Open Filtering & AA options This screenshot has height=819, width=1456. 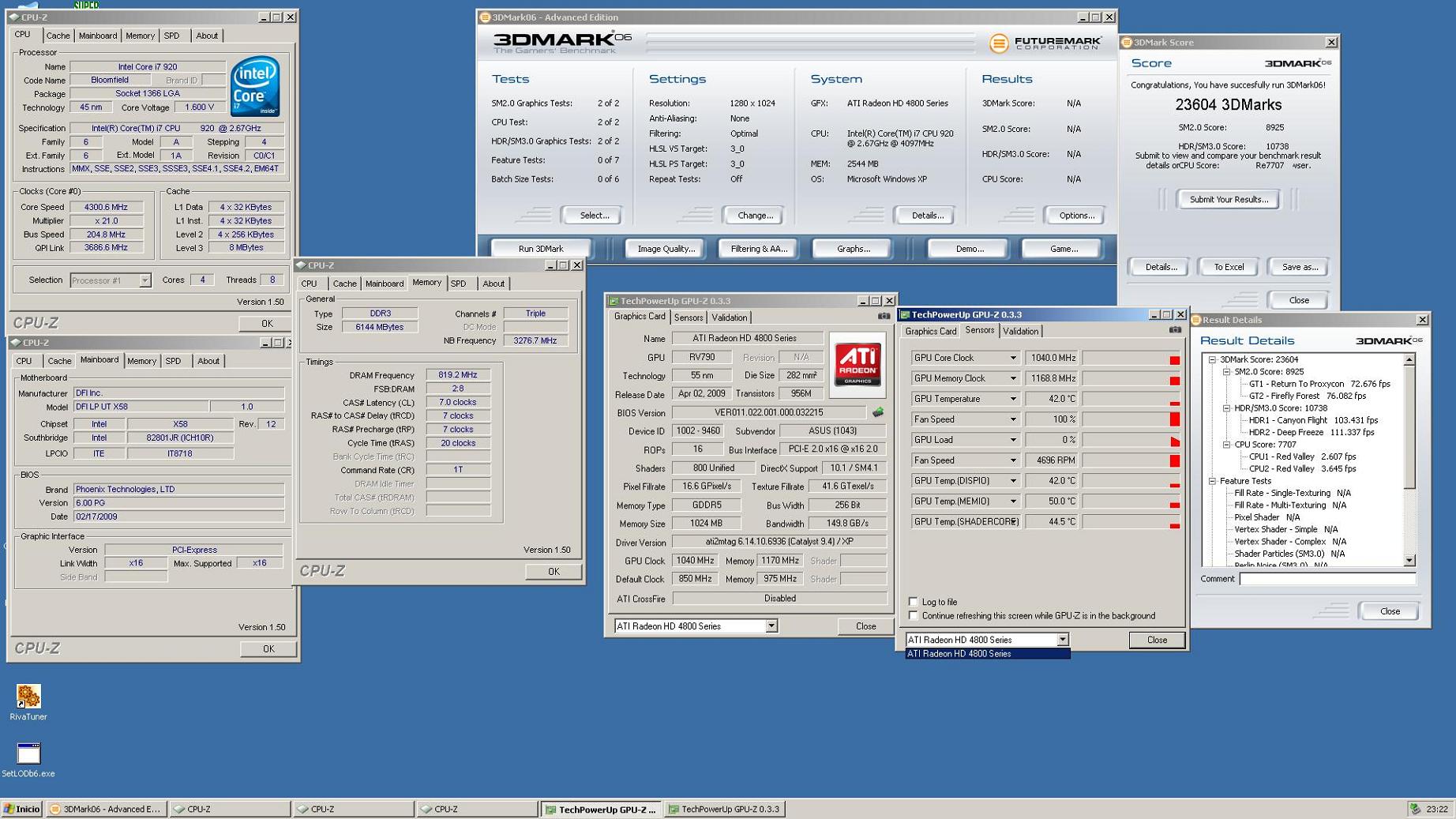click(759, 249)
